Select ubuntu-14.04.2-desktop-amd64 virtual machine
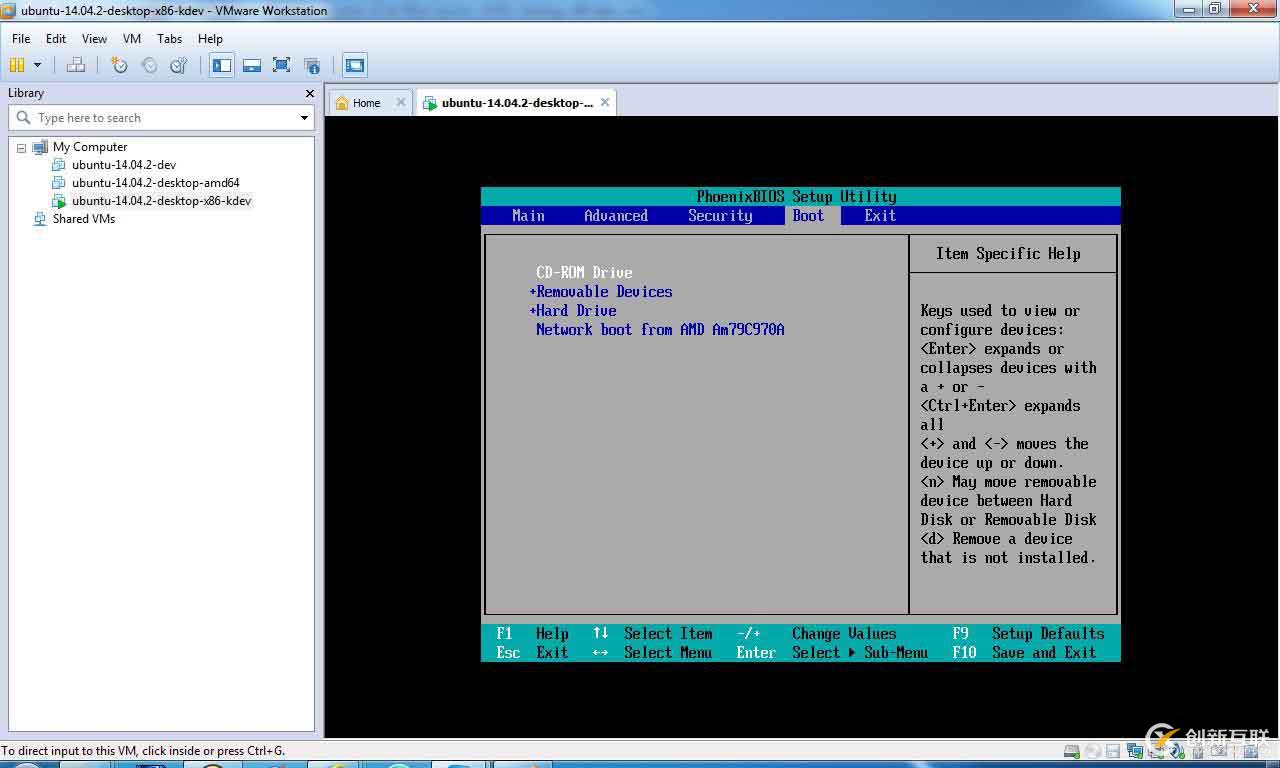Screen dimensions: 1280x768 [x=156, y=183]
